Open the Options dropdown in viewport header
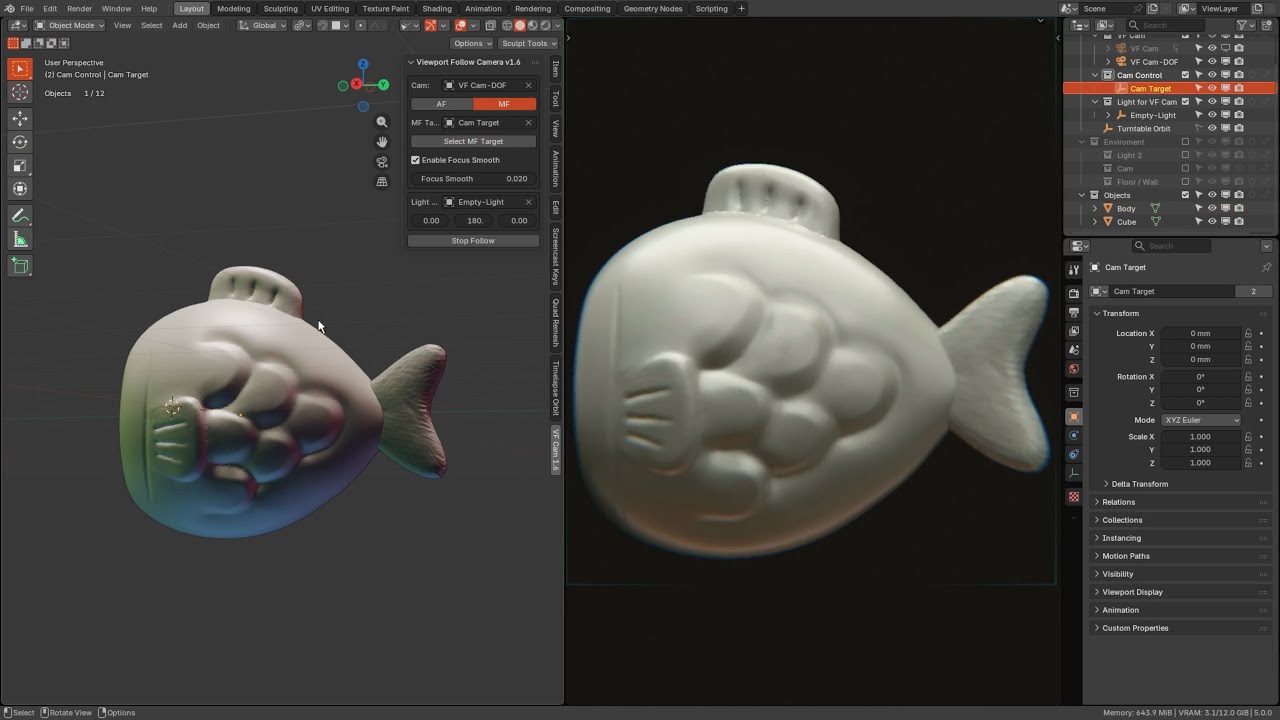 tap(472, 43)
